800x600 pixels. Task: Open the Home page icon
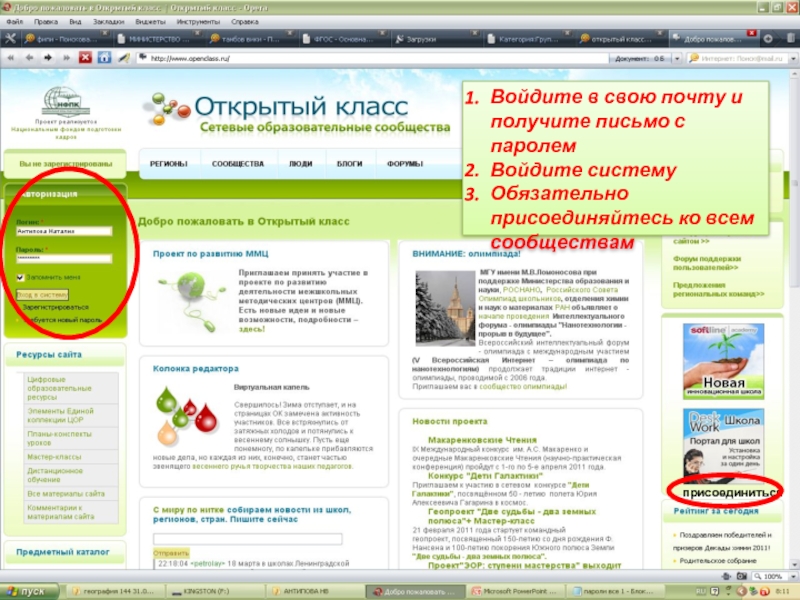104,58
